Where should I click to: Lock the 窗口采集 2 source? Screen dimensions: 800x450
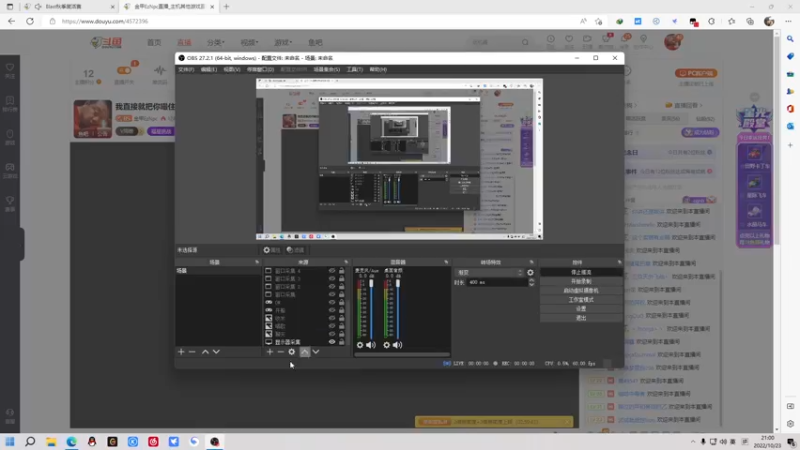tap(342, 287)
